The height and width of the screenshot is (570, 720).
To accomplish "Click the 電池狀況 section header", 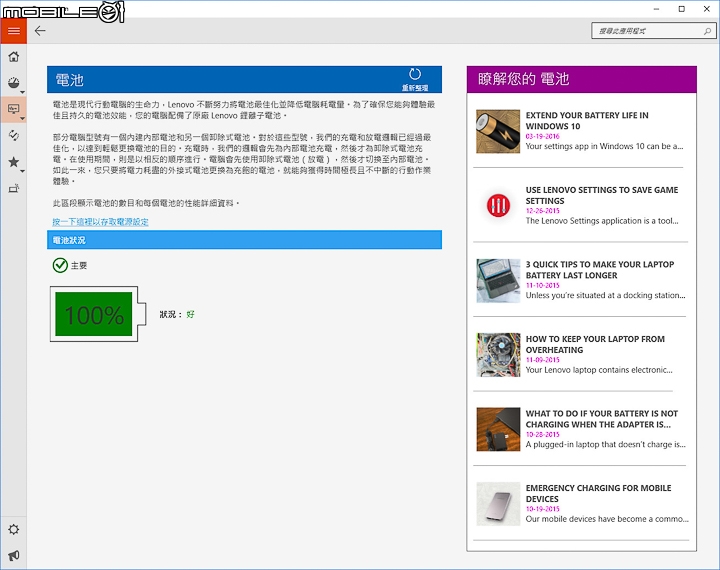I will click(x=244, y=240).
